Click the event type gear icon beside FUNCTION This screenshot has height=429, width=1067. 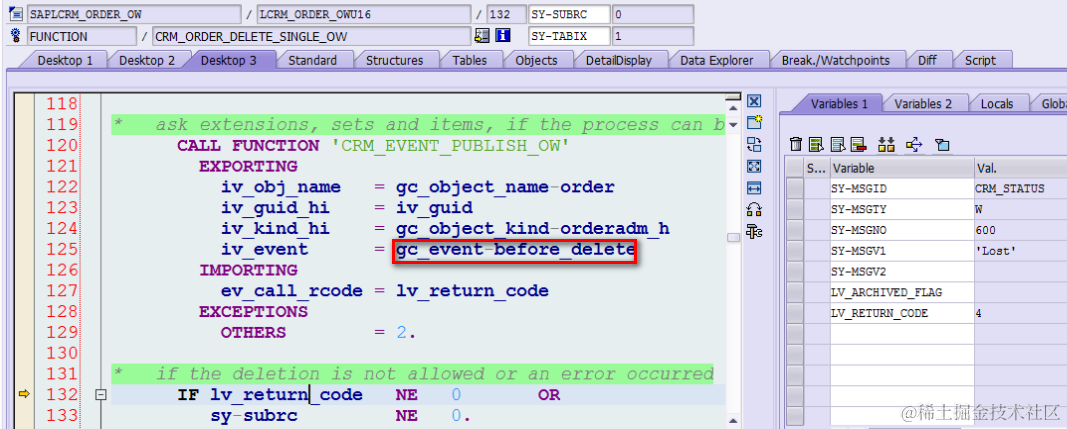16,35
